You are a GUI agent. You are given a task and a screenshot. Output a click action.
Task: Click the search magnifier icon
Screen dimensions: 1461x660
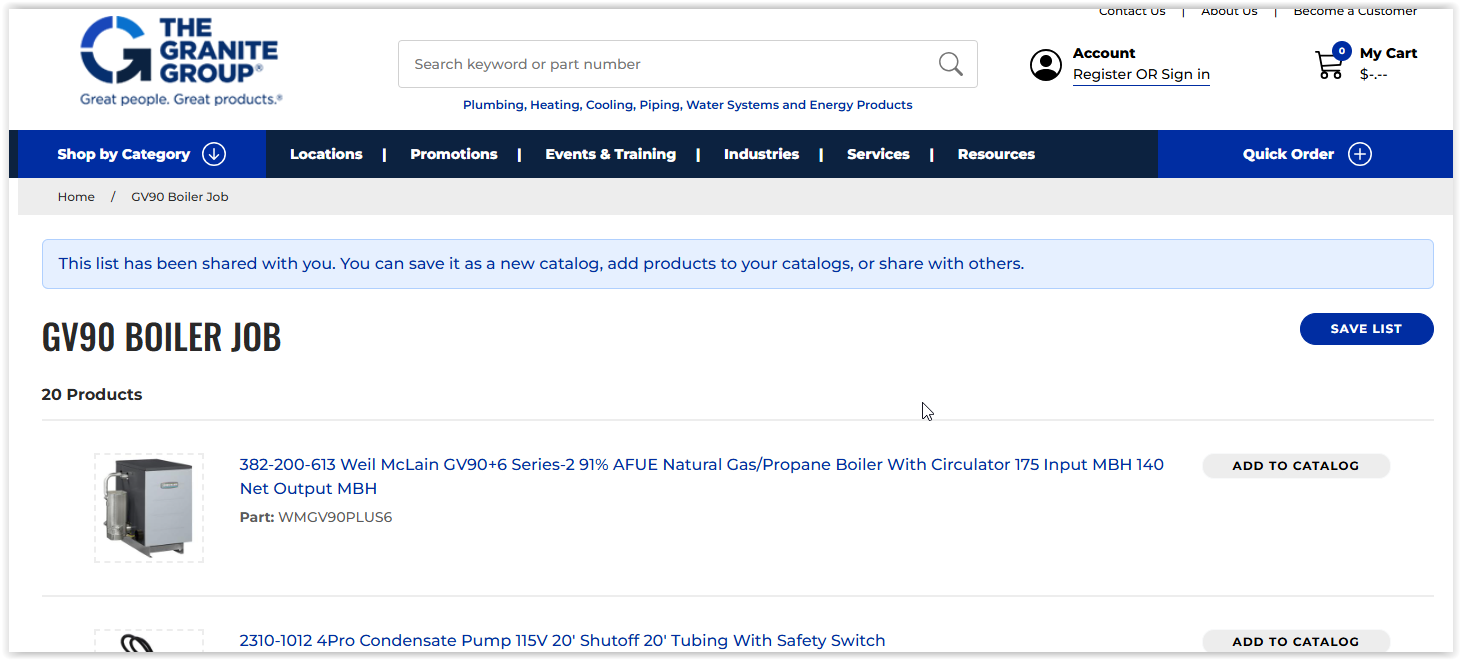coord(950,64)
